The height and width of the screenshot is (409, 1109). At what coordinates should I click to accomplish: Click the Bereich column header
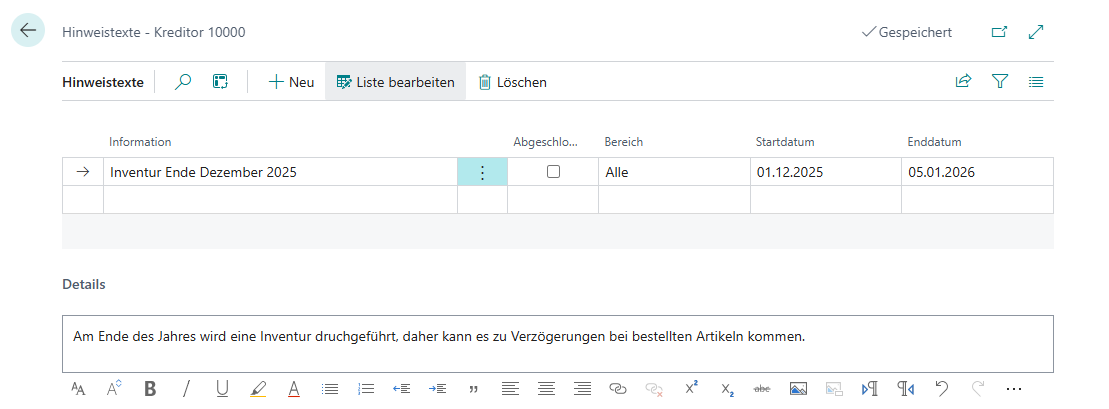(x=624, y=142)
